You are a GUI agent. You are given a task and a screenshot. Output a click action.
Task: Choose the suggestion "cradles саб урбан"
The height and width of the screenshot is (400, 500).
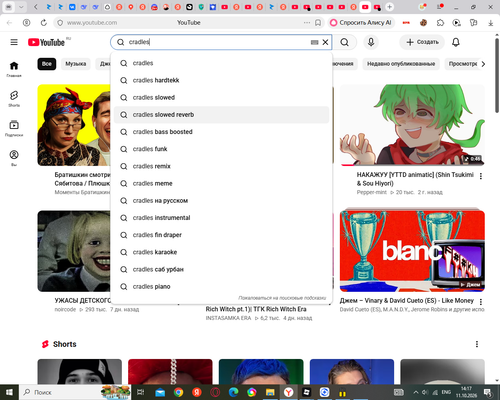(221, 269)
